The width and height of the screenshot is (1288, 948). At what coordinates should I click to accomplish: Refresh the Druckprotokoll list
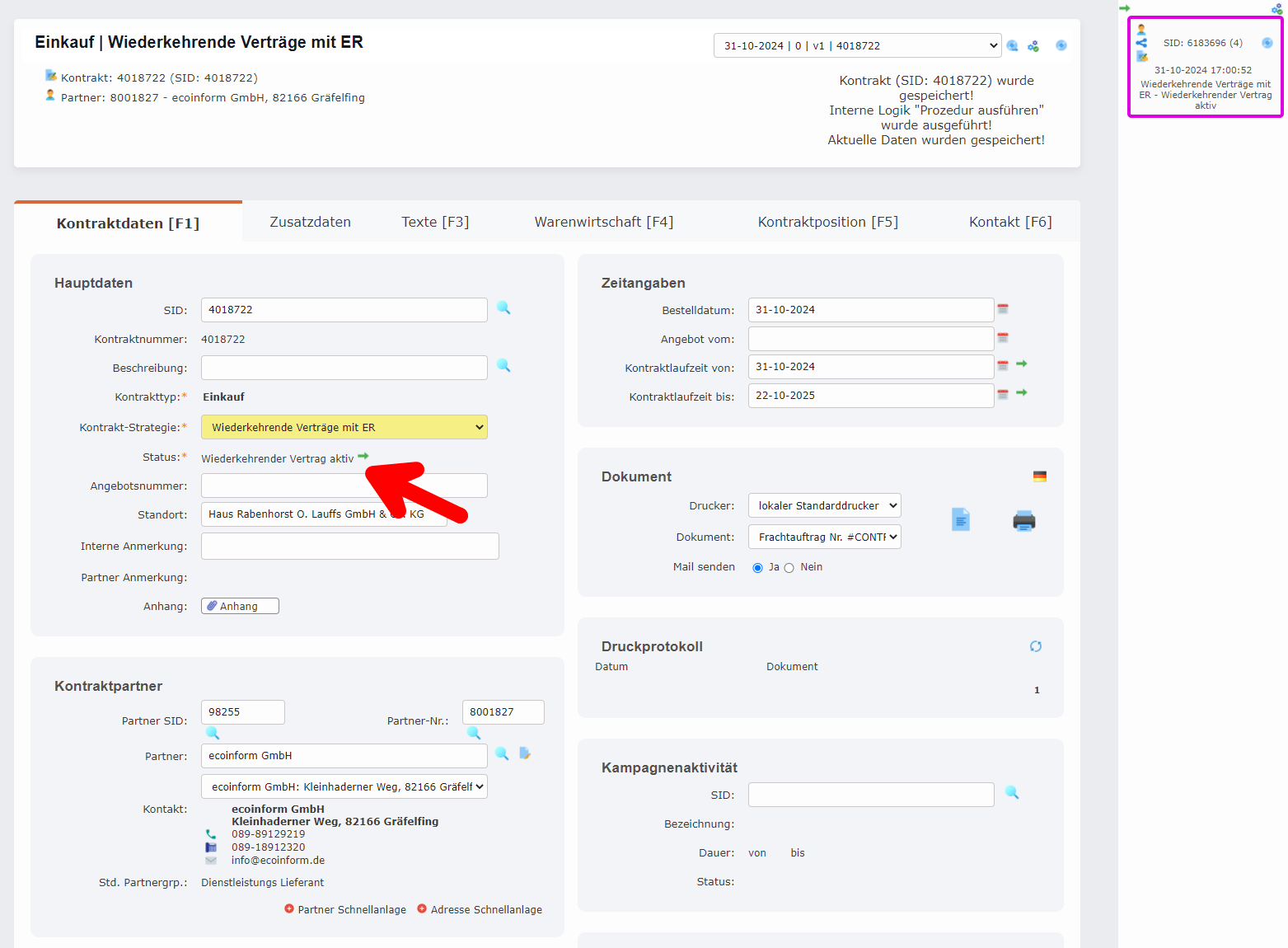click(x=1036, y=646)
